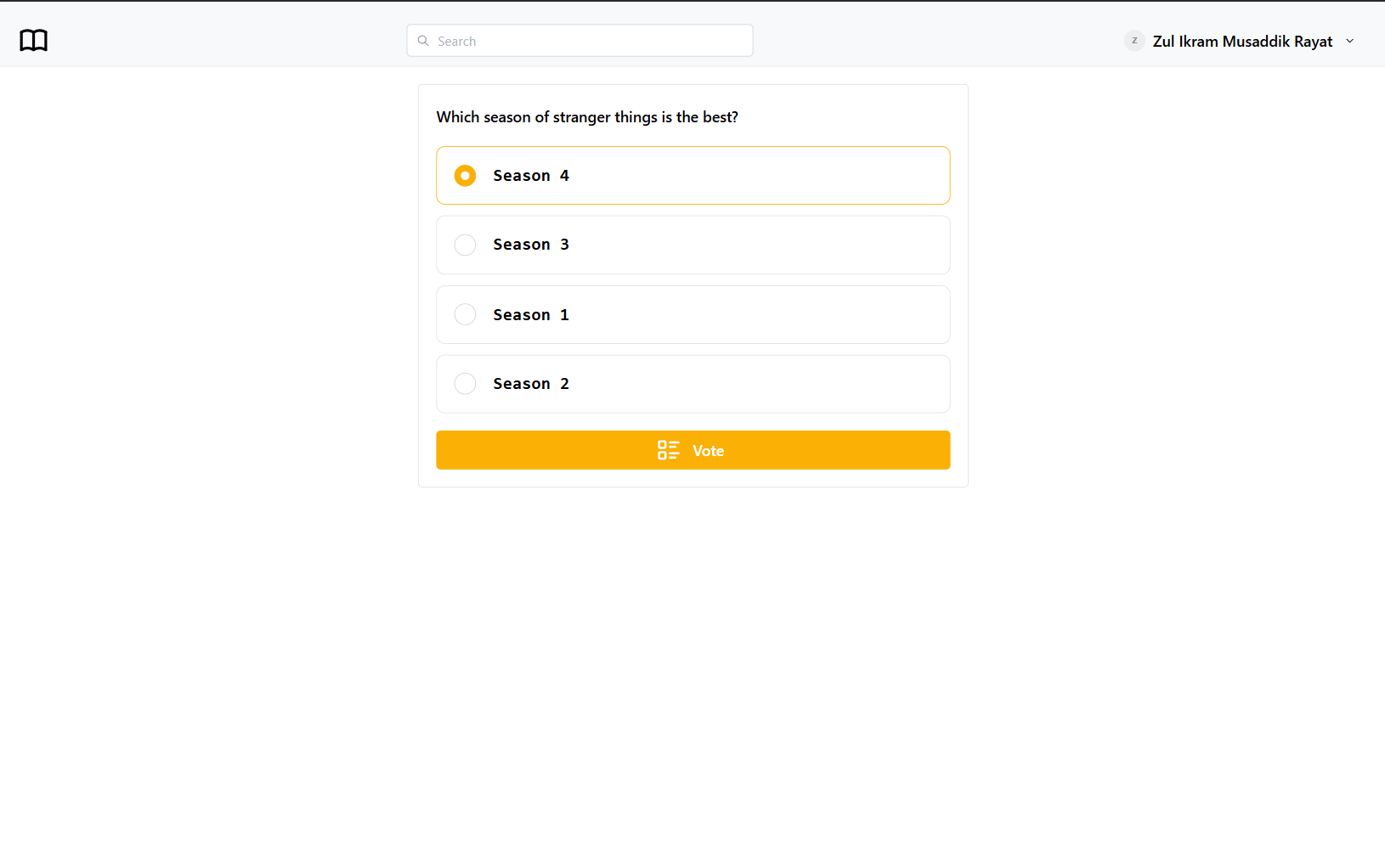Click the "Season 4" option label text

point(531,176)
